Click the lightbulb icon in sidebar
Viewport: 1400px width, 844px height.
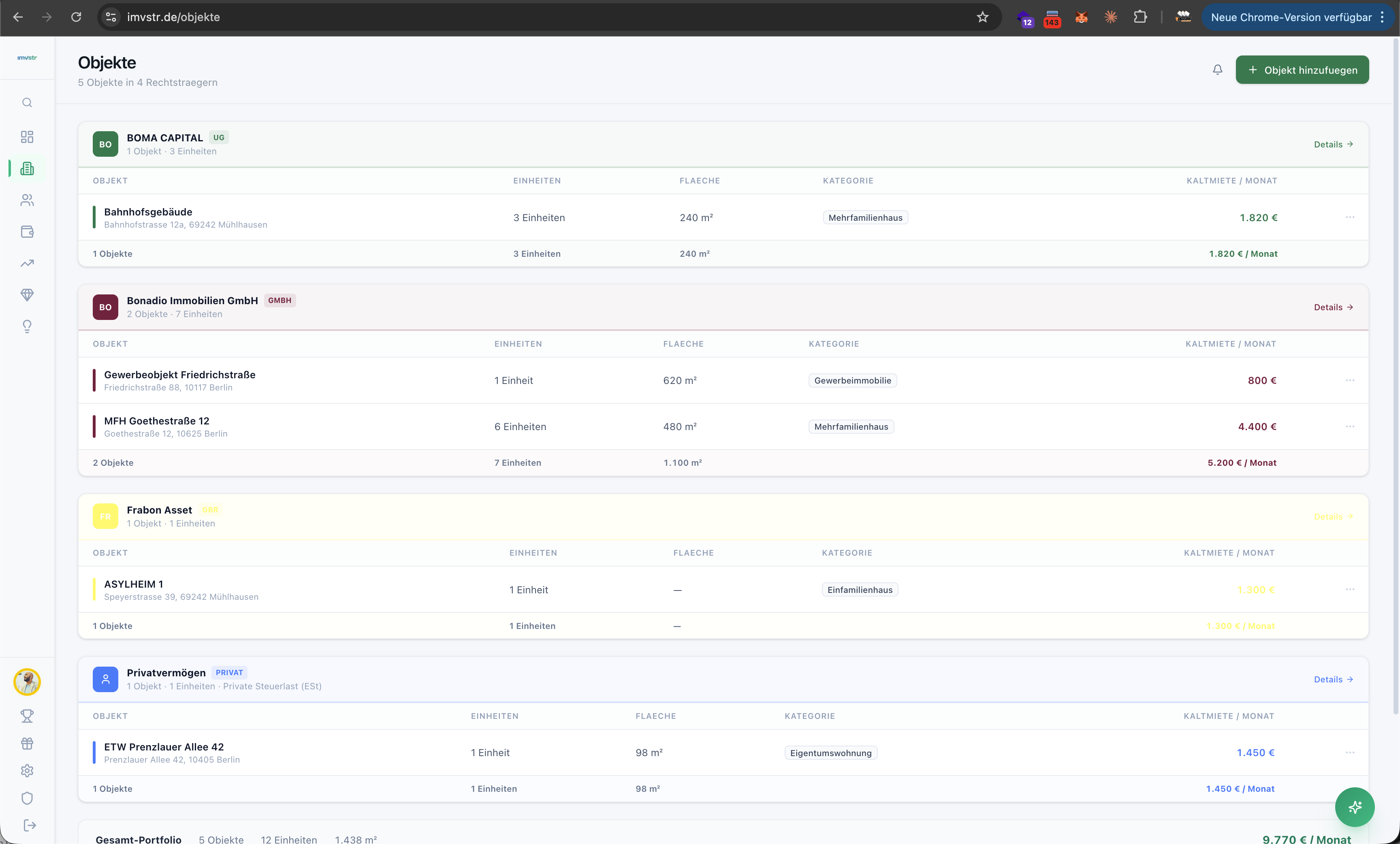(27, 326)
